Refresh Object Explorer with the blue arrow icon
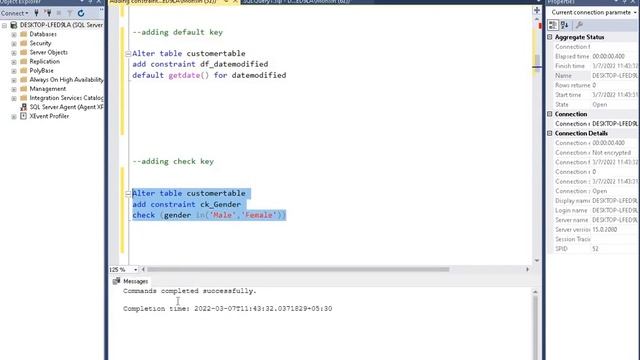This screenshot has height=360, width=640. point(81,13)
